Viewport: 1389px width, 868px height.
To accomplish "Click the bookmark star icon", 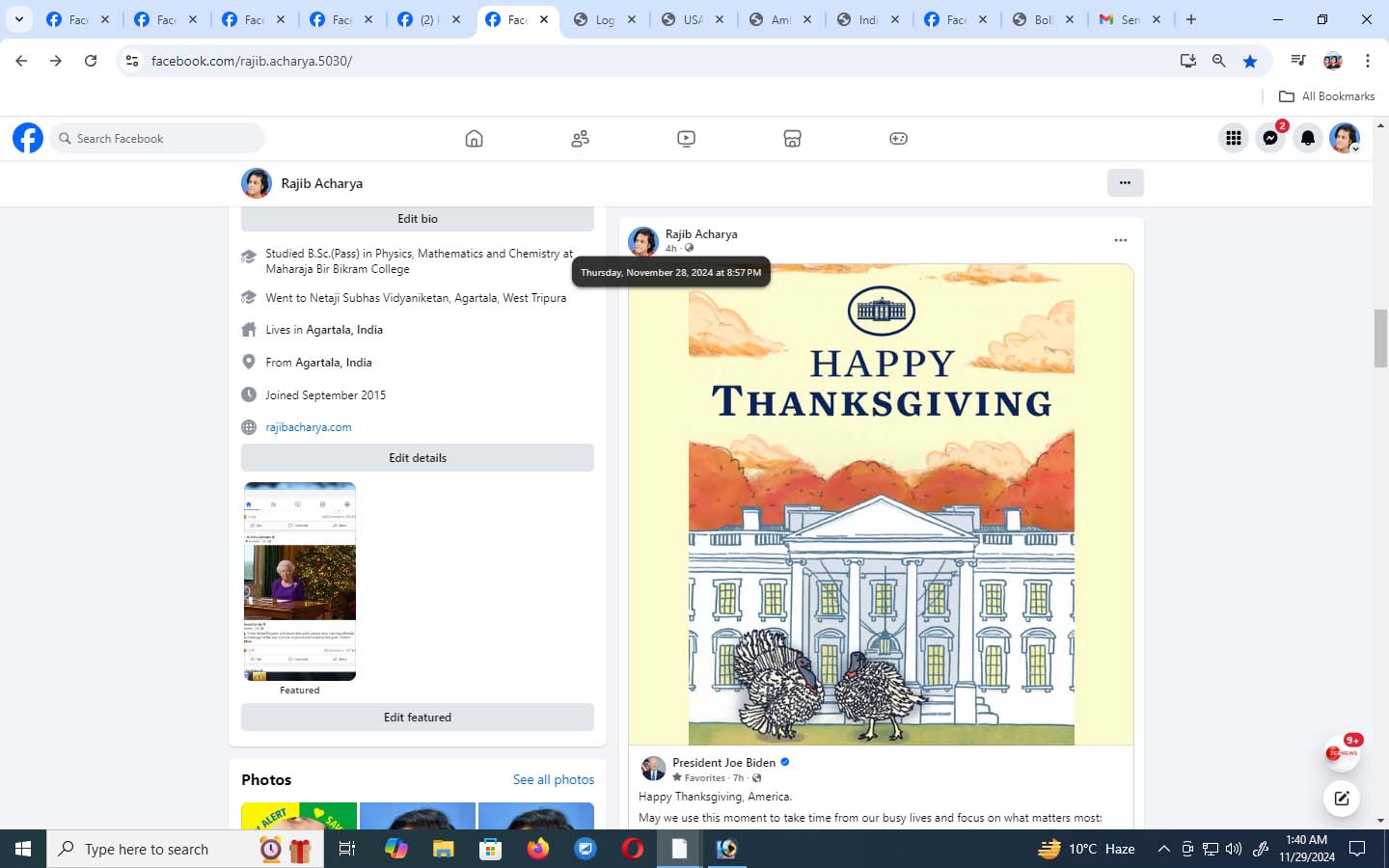I will point(1250,61).
